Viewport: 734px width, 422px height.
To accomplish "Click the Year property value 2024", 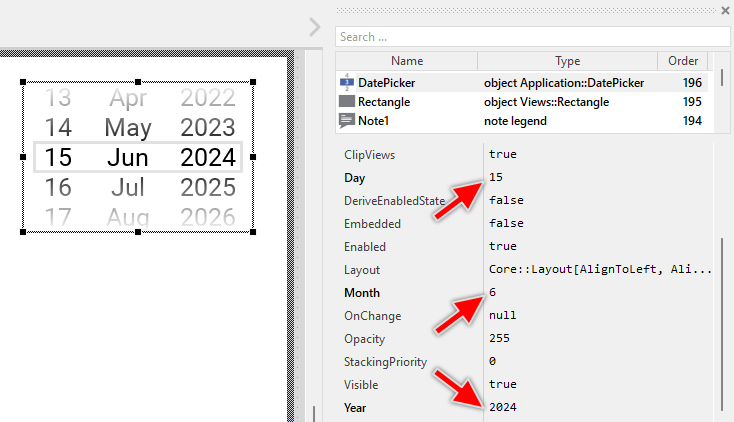I will (503, 407).
